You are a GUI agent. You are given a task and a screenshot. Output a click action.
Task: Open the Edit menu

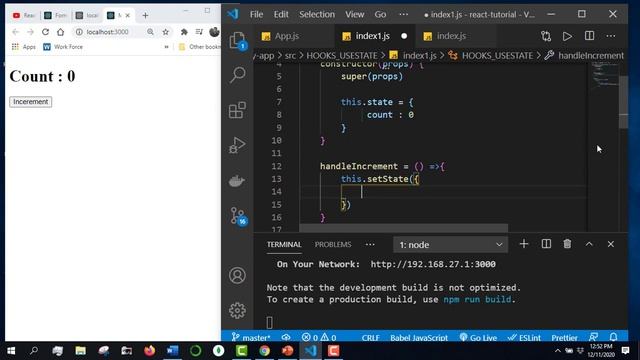[281, 14]
